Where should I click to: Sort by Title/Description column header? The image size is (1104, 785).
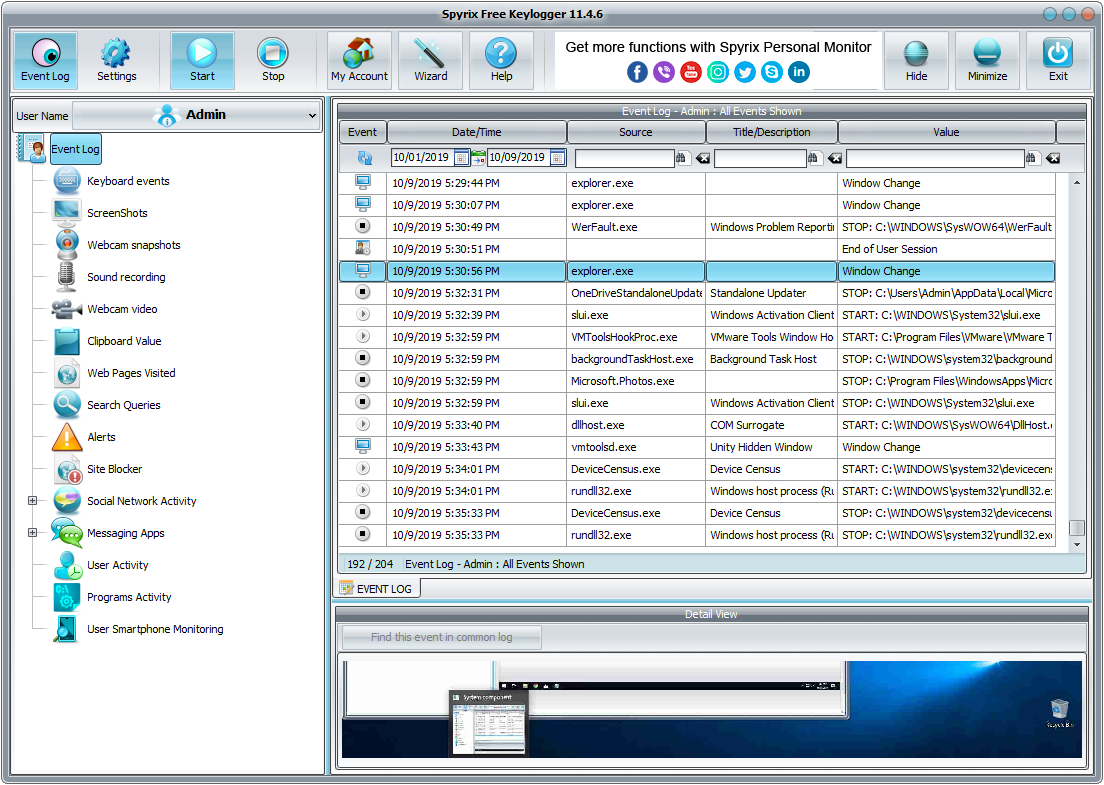pyautogui.click(x=772, y=132)
